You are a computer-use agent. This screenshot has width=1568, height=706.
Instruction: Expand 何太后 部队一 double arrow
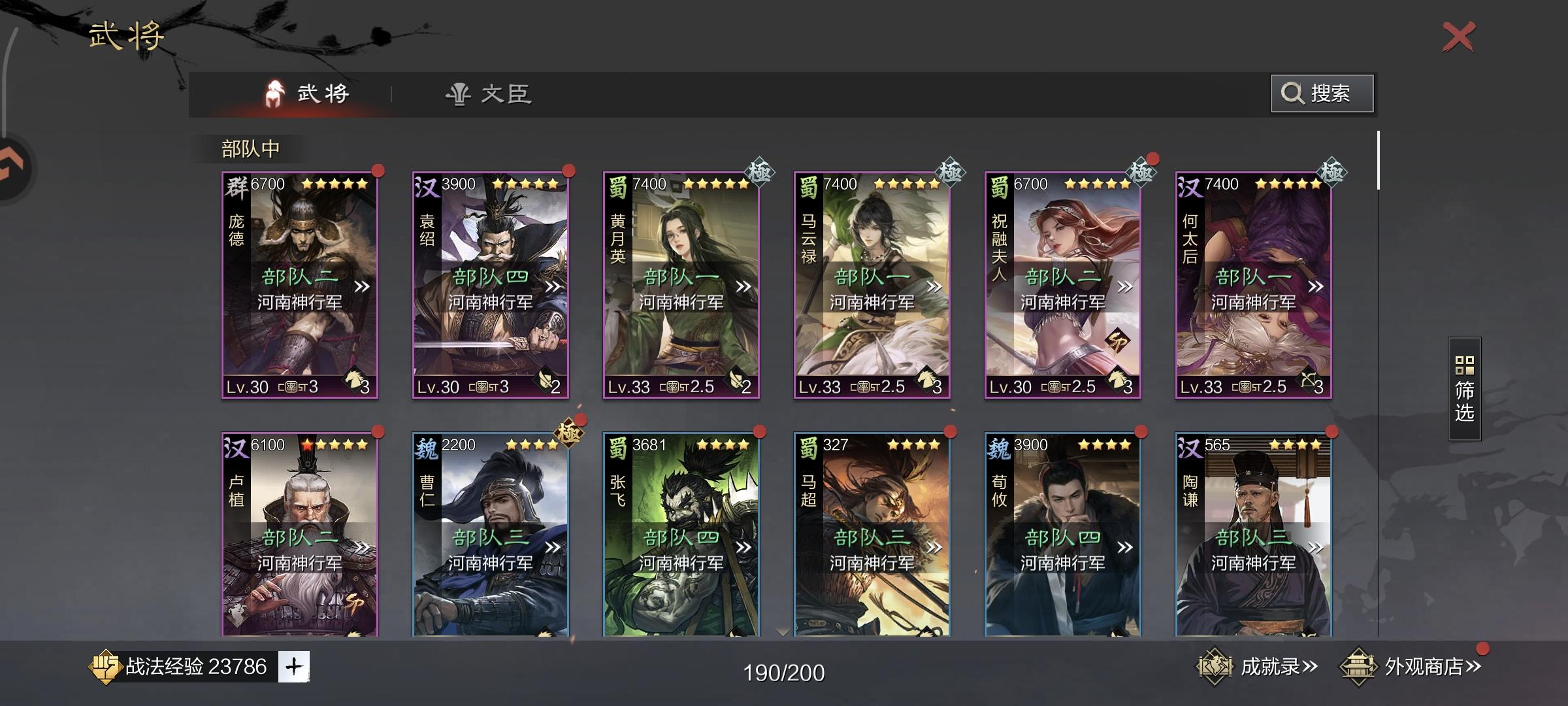pos(1316,286)
